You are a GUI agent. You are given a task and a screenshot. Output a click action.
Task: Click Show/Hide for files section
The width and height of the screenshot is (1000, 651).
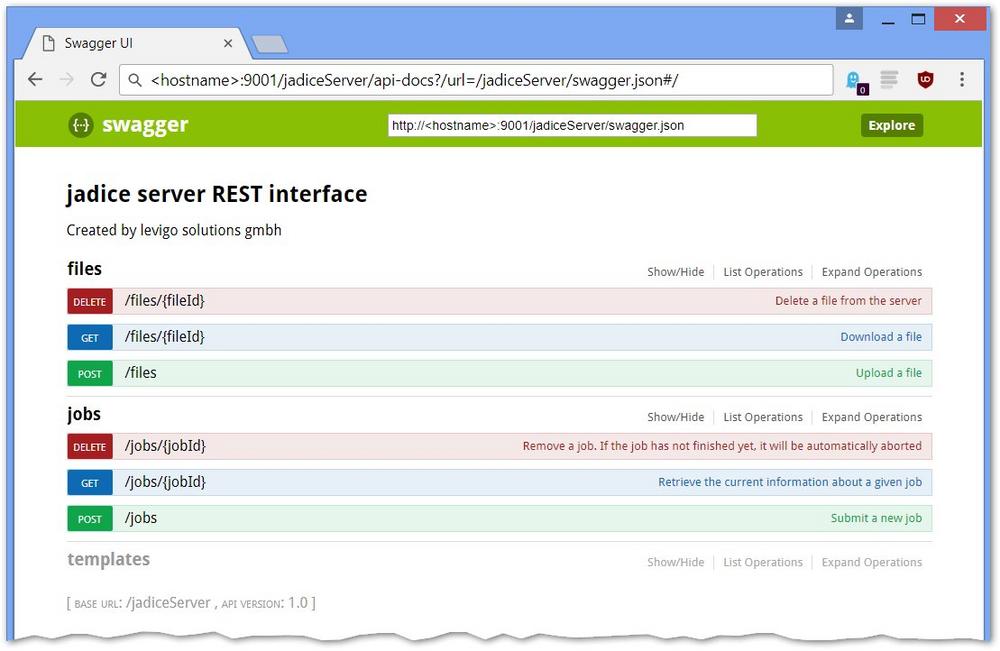675,272
